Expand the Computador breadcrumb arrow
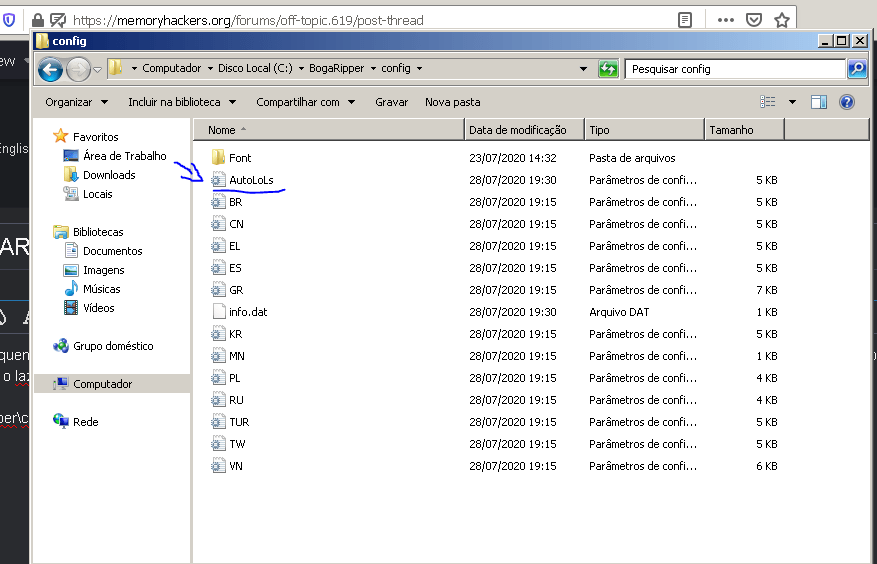Screen dimensions: 877x564 click(x=210, y=68)
